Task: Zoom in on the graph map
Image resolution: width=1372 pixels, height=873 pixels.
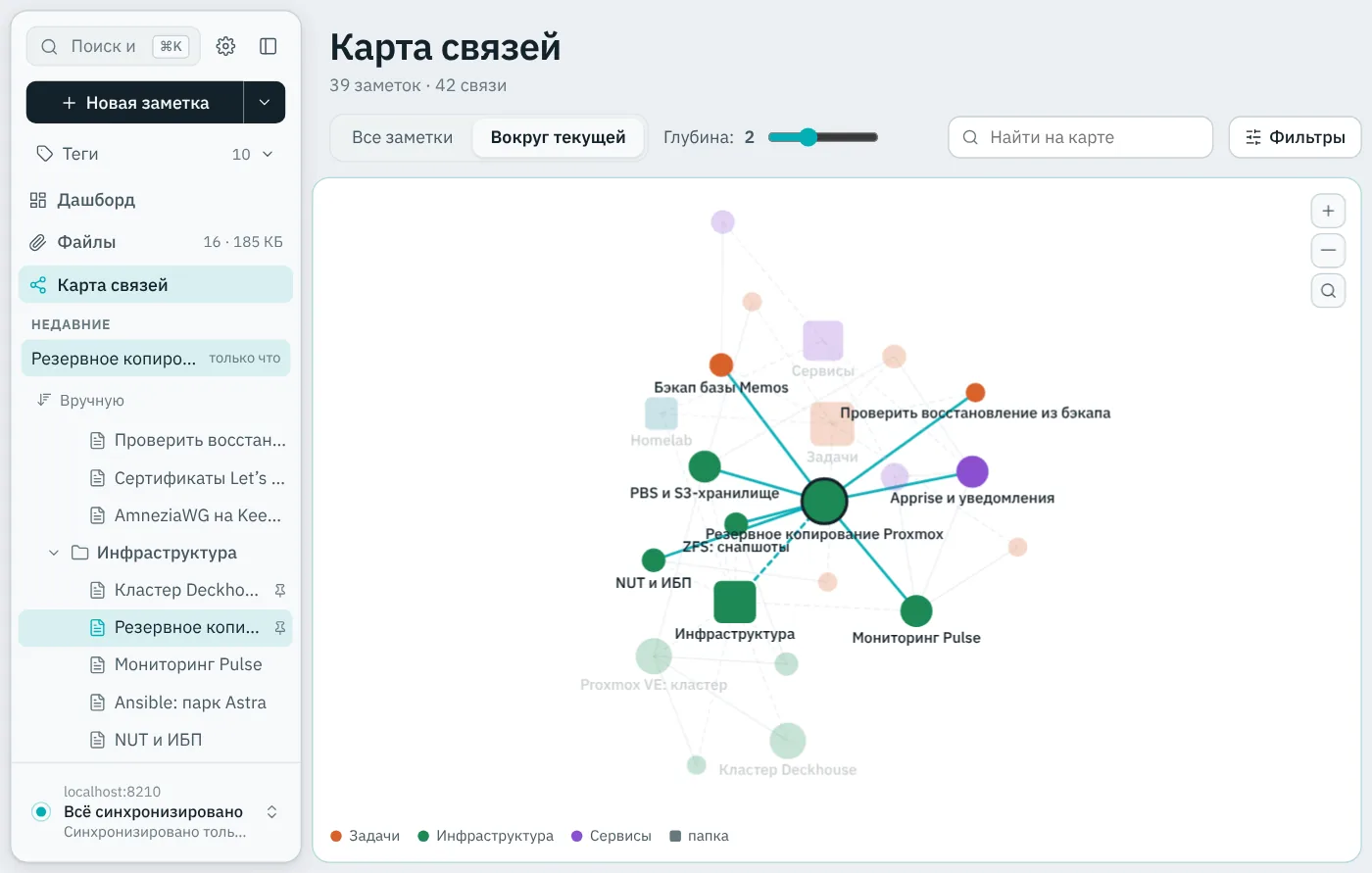Action: coord(1328,211)
